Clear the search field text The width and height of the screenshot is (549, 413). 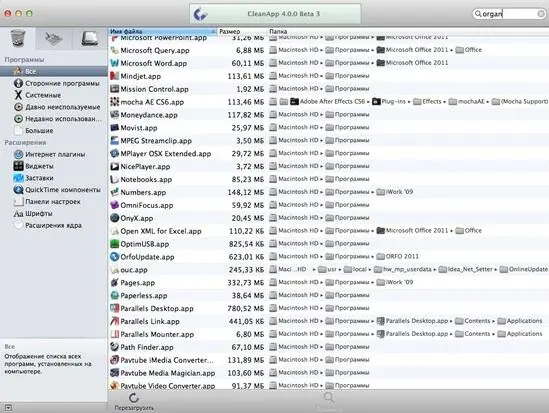tap(541, 14)
